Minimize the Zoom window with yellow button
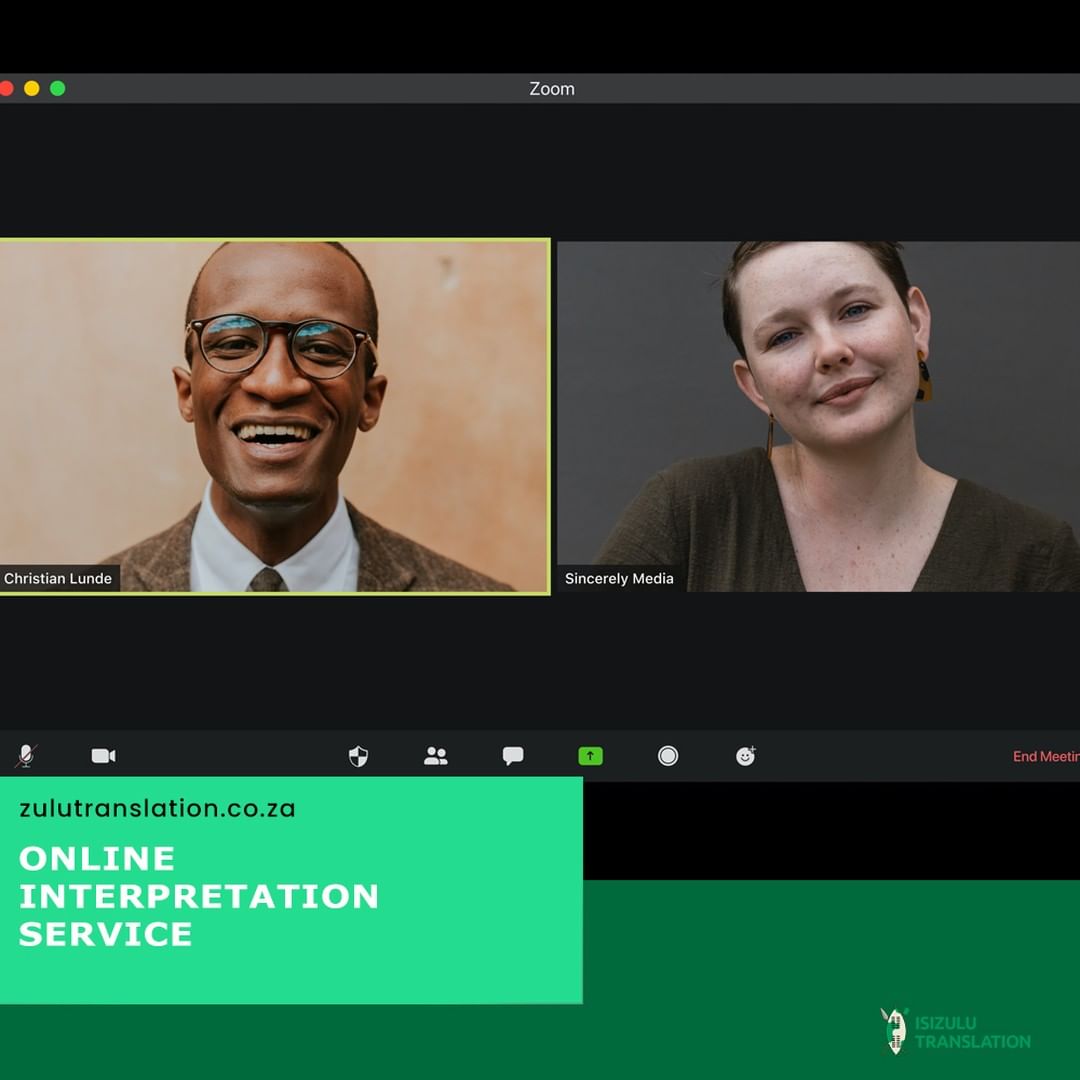 pos(32,88)
